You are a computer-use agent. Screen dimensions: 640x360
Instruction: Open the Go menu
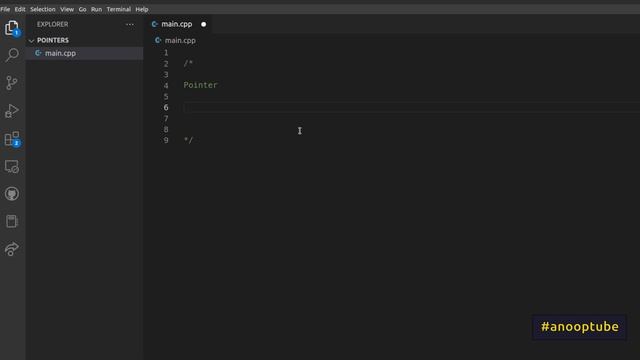click(x=82, y=9)
